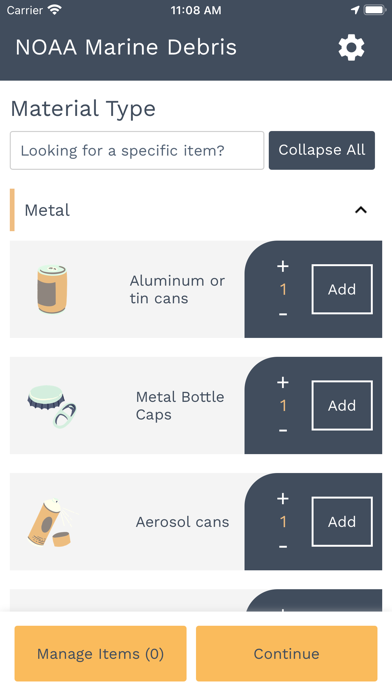Tap the aluminum can illustration
392x696 pixels.
52,289
